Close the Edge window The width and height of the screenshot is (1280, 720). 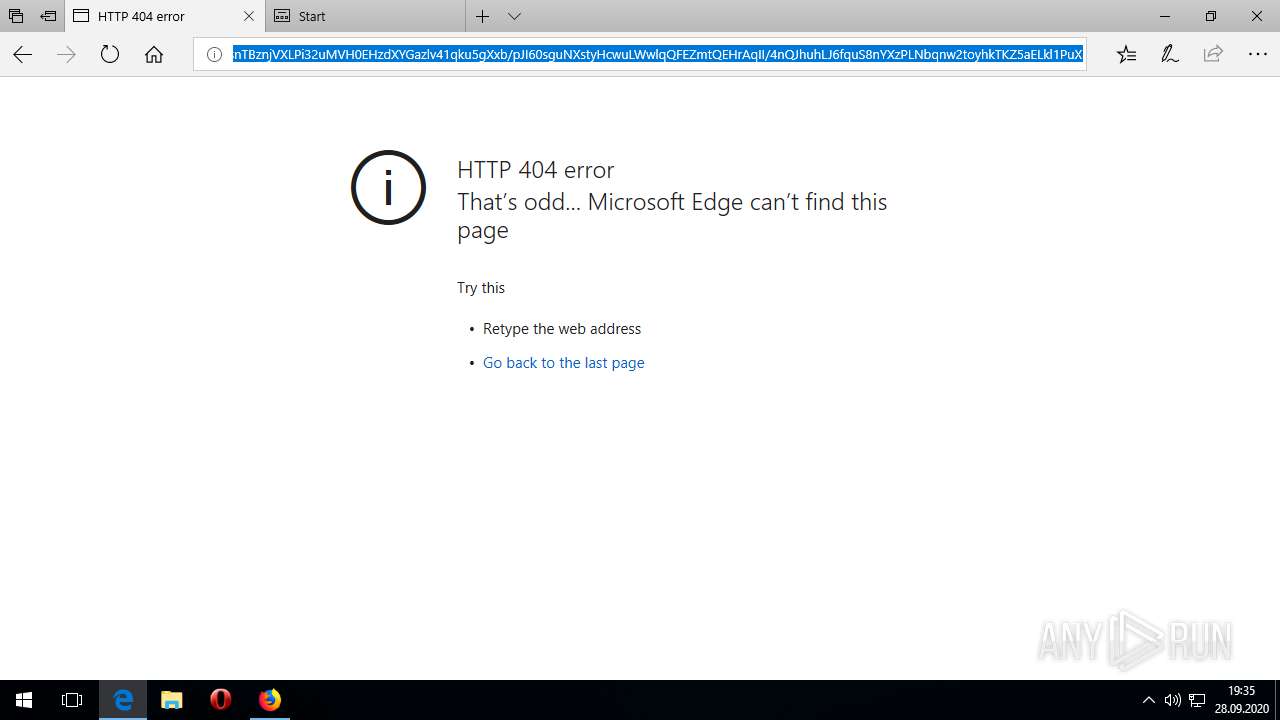(1257, 16)
